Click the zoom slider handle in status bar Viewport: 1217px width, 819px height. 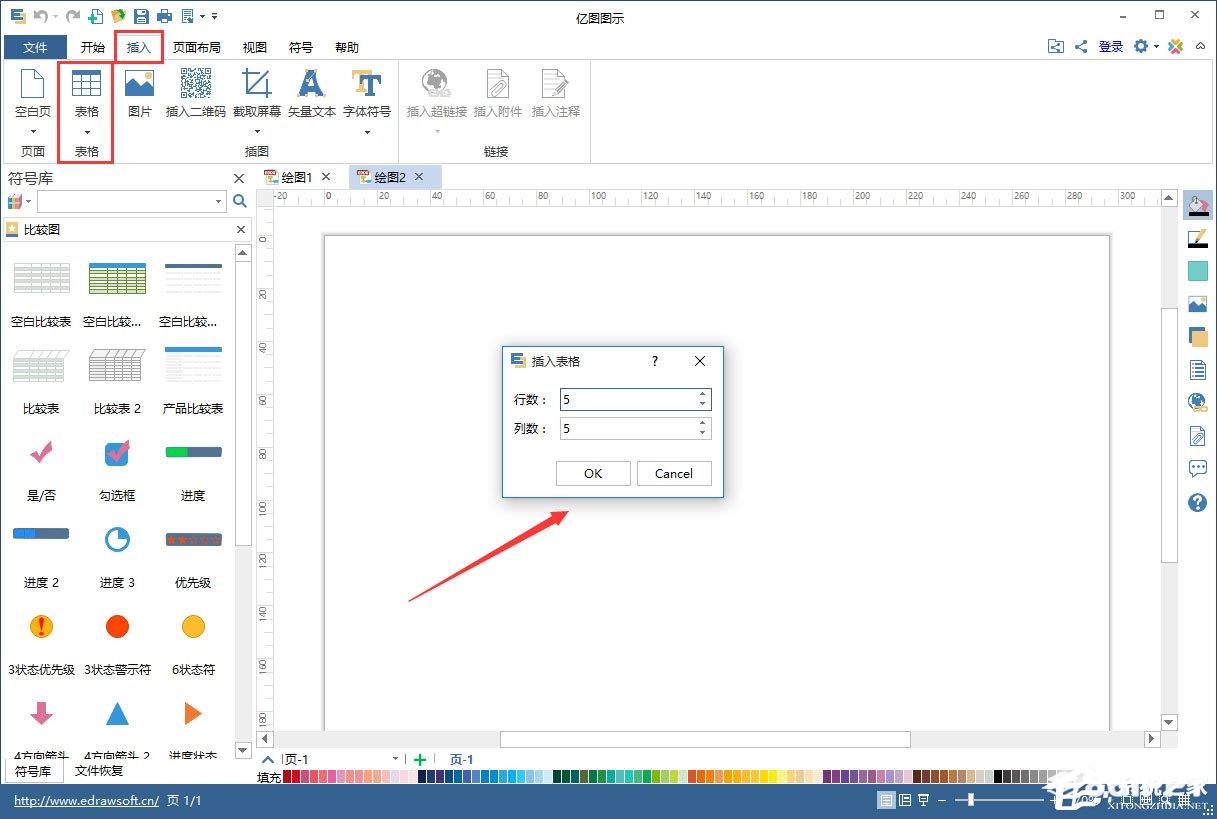pyautogui.click(x=969, y=800)
